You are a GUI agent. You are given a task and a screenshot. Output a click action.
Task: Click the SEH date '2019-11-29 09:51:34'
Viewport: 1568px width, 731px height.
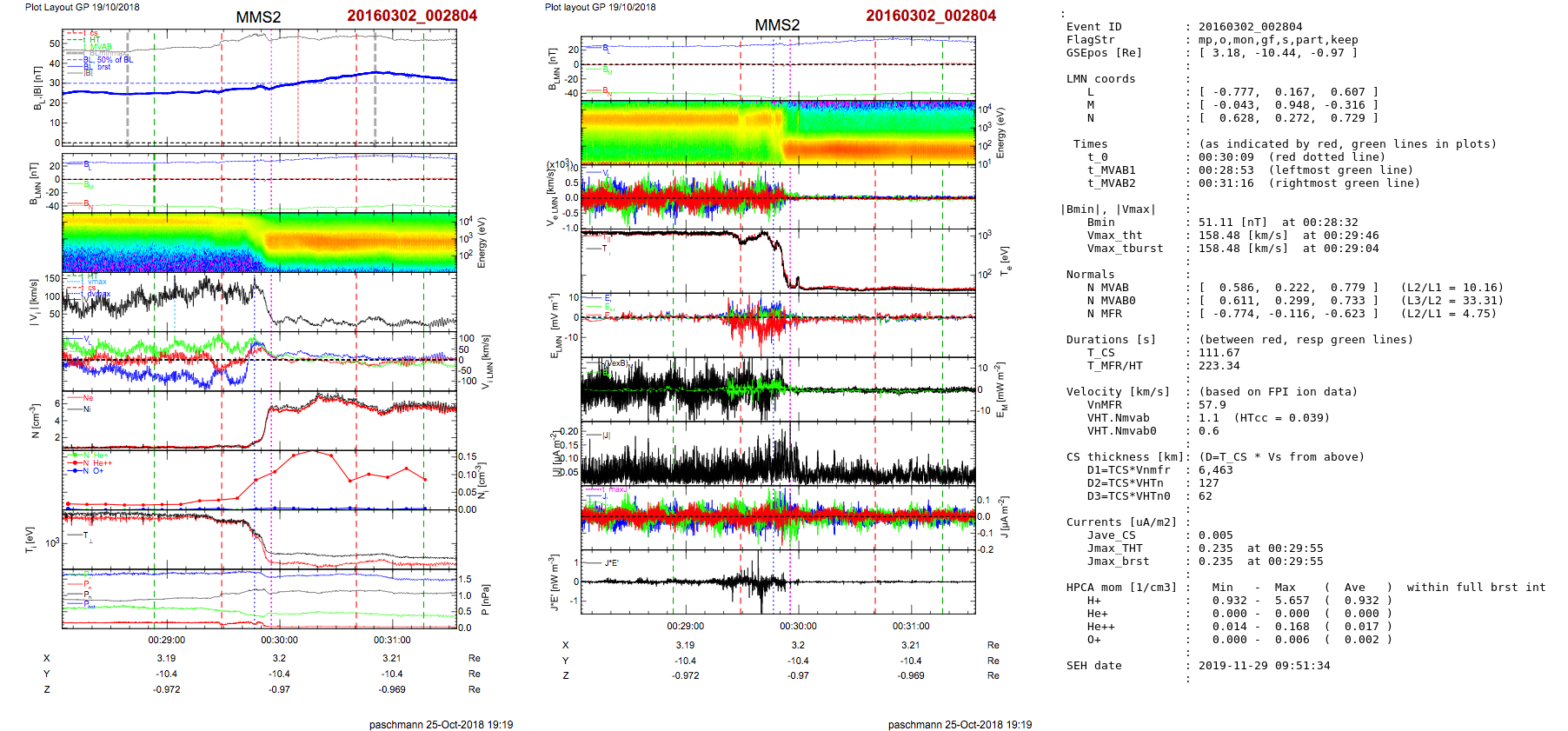(x=1264, y=666)
